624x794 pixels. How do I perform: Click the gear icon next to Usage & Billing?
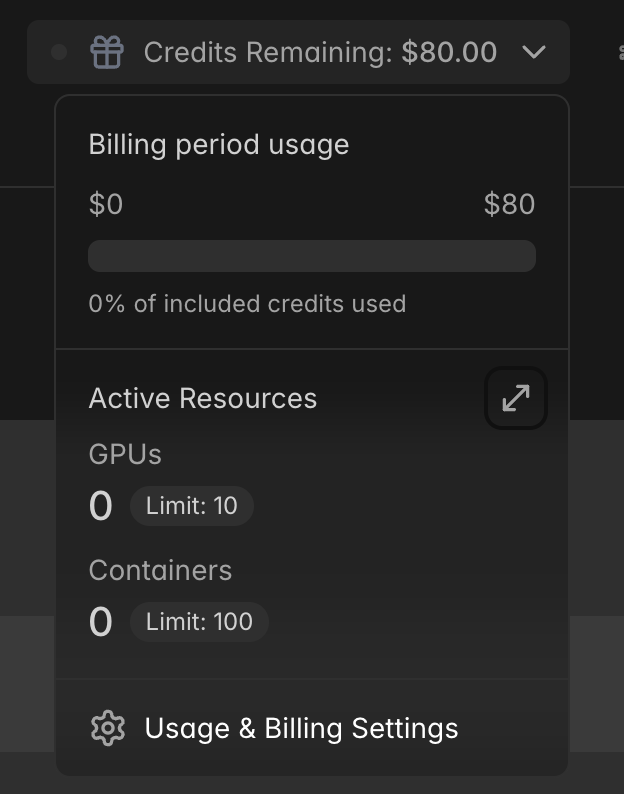tap(108, 728)
